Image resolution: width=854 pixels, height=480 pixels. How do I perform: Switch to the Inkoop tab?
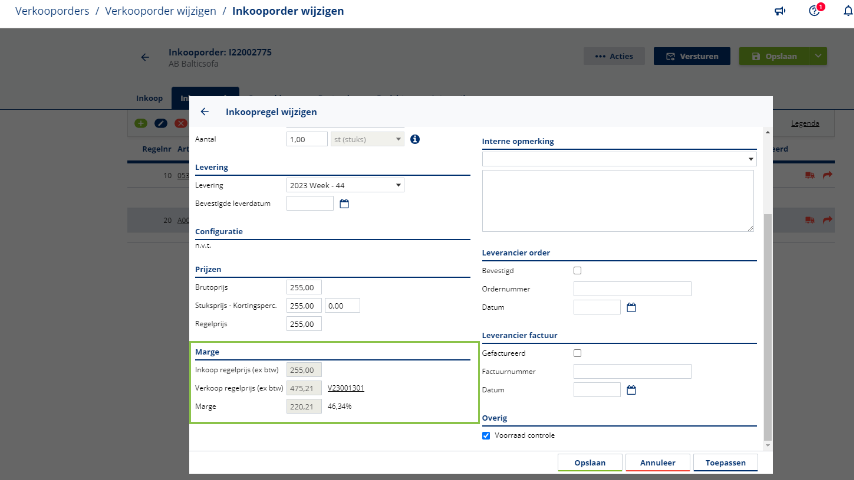click(149, 98)
